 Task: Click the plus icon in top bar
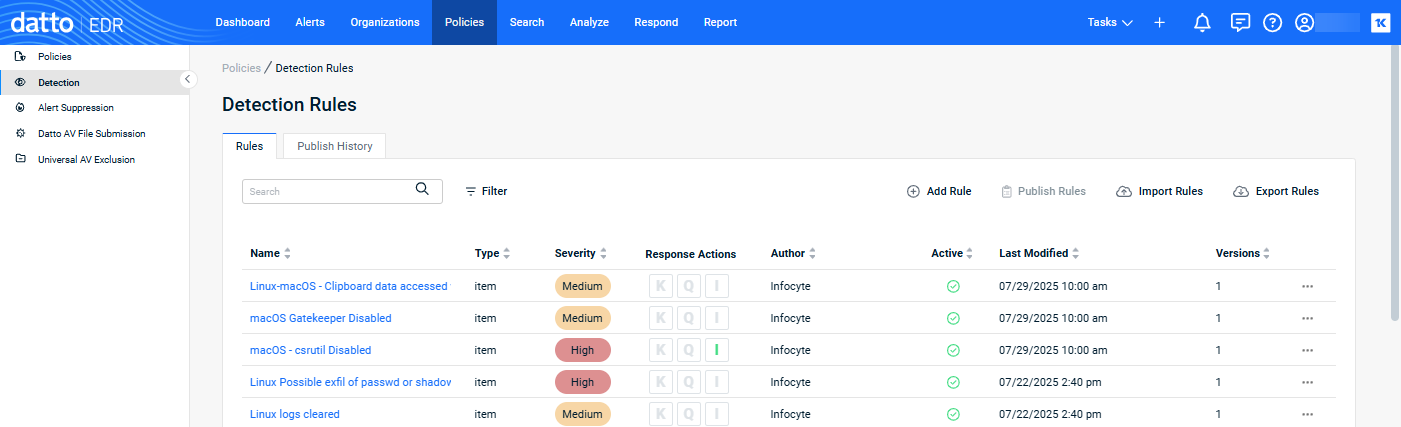pos(1159,22)
